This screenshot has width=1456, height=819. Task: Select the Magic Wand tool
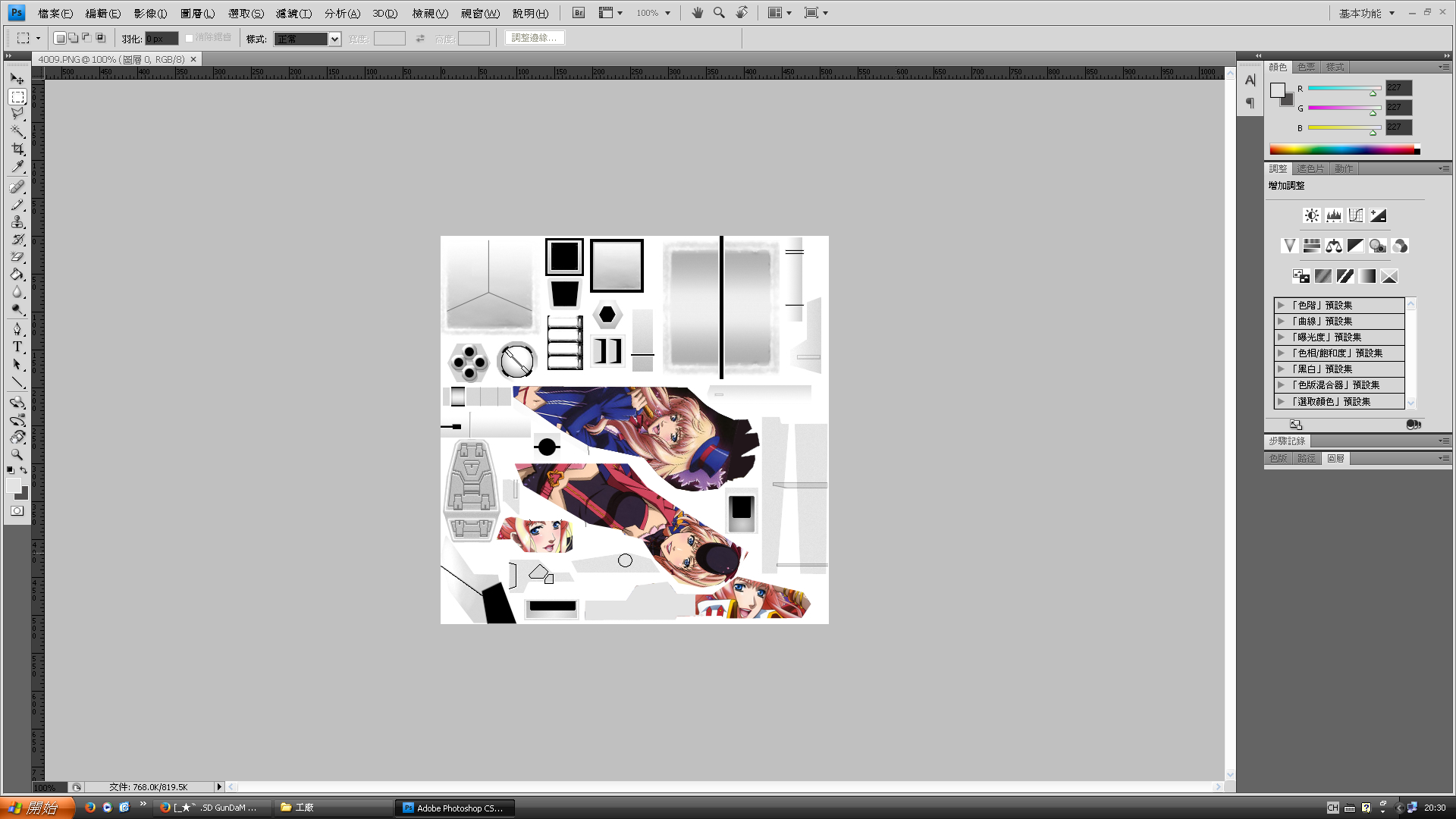17,131
